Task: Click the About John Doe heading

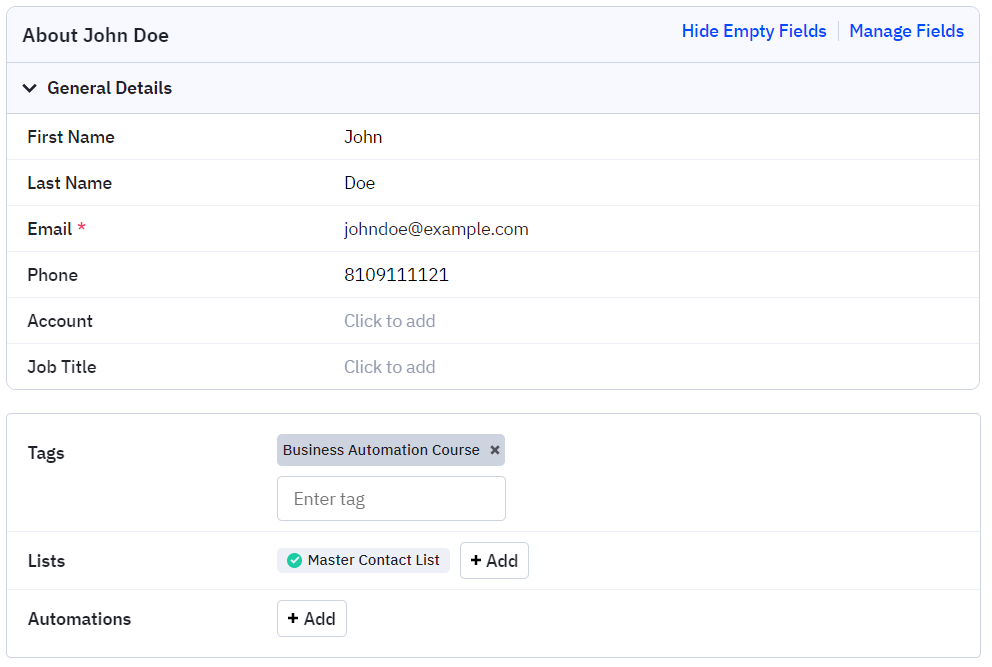Action: click(95, 35)
